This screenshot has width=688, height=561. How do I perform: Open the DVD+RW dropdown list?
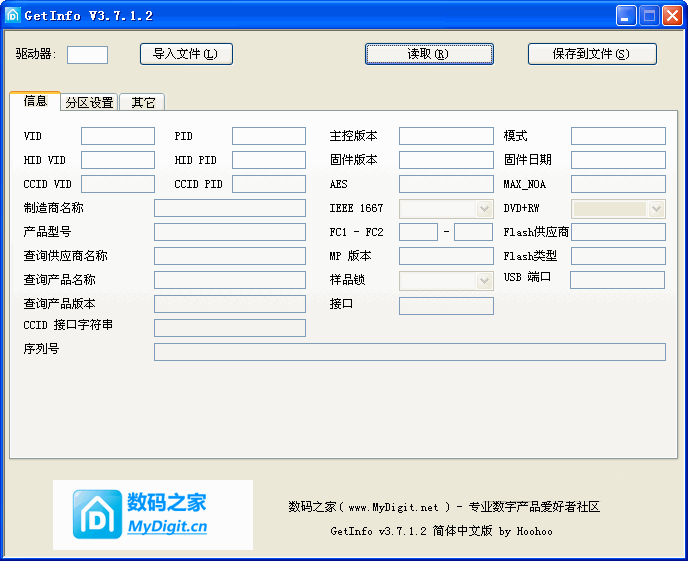click(657, 208)
